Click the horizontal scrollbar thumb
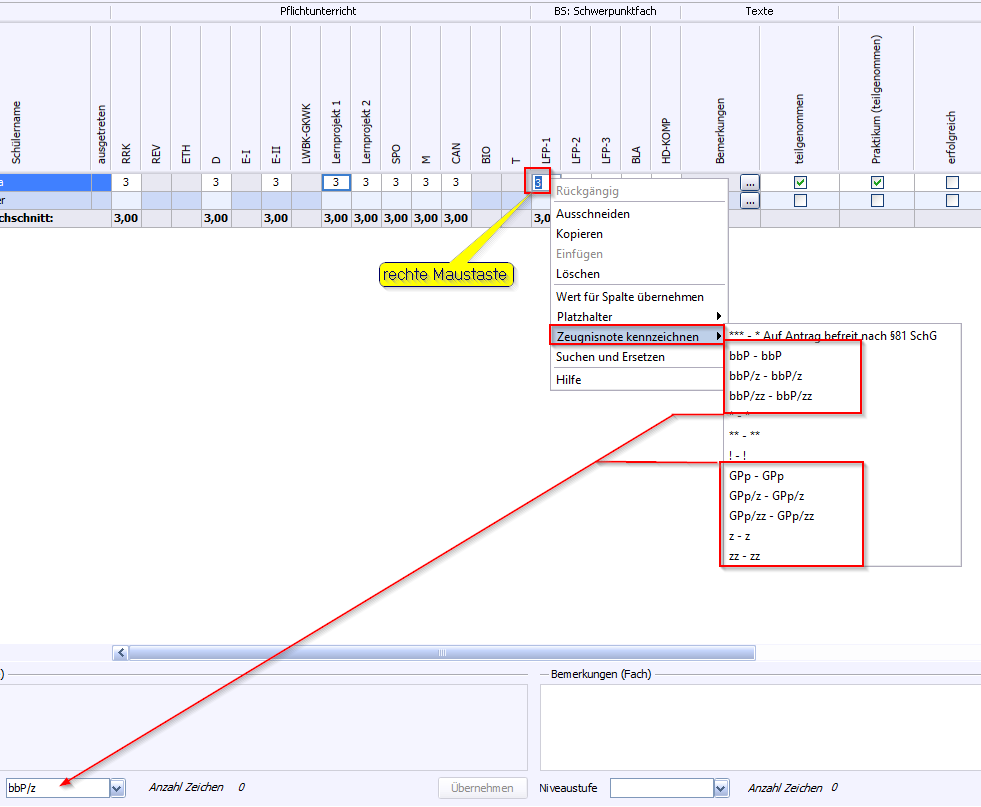This screenshot has width=981, height=807. (x=440, y=653)
